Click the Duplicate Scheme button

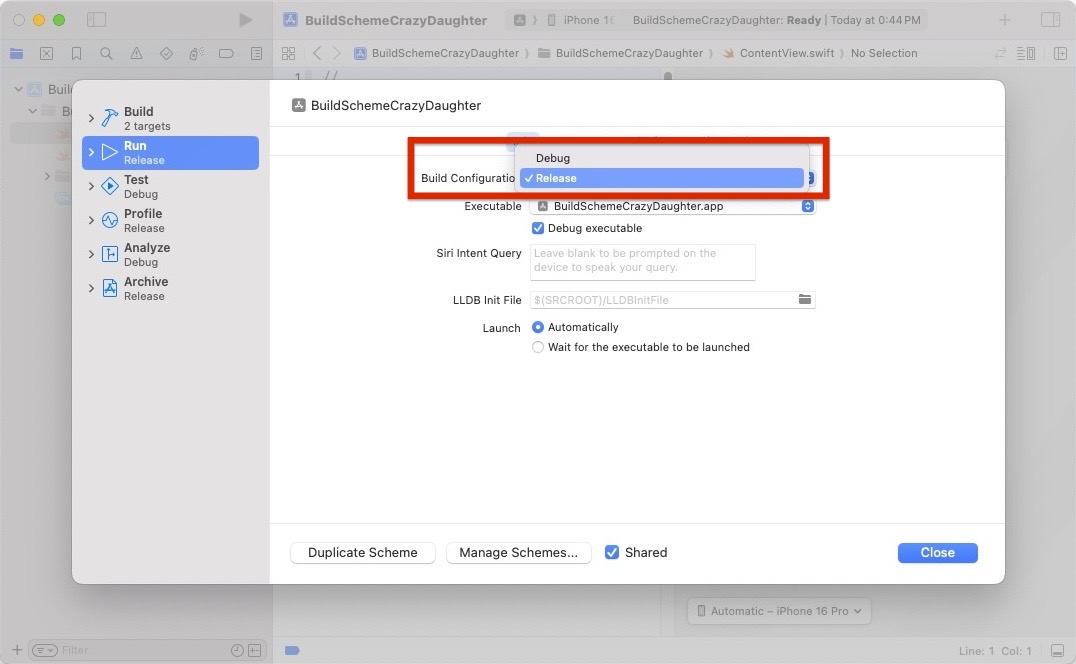coord(362,553)
